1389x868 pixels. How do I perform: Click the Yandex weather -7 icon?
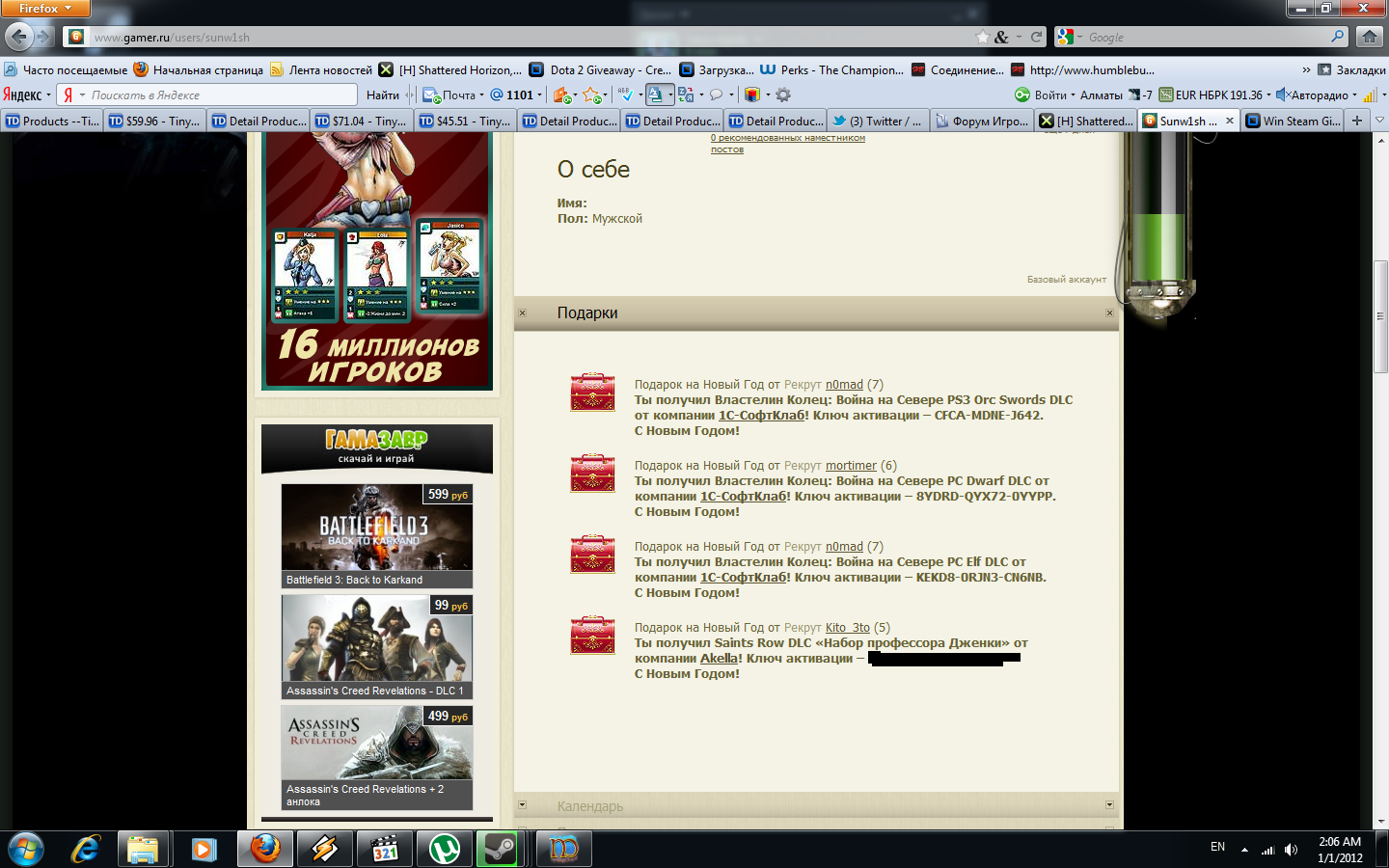tap(1141, 95)
